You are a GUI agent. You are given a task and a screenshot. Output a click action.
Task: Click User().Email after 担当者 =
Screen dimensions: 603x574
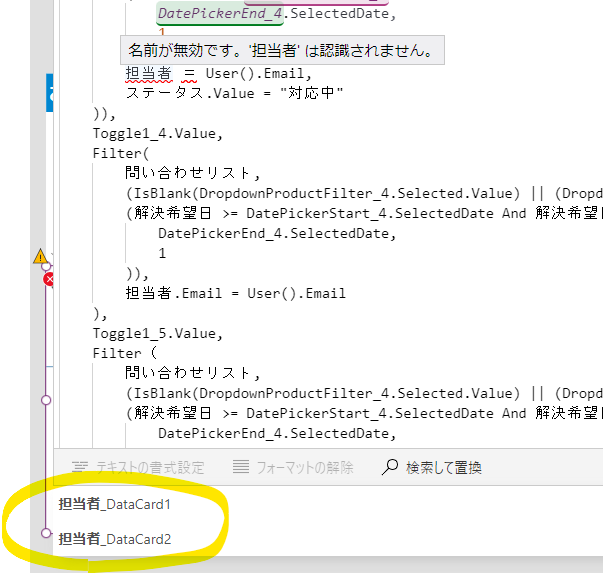pos(255,73)
